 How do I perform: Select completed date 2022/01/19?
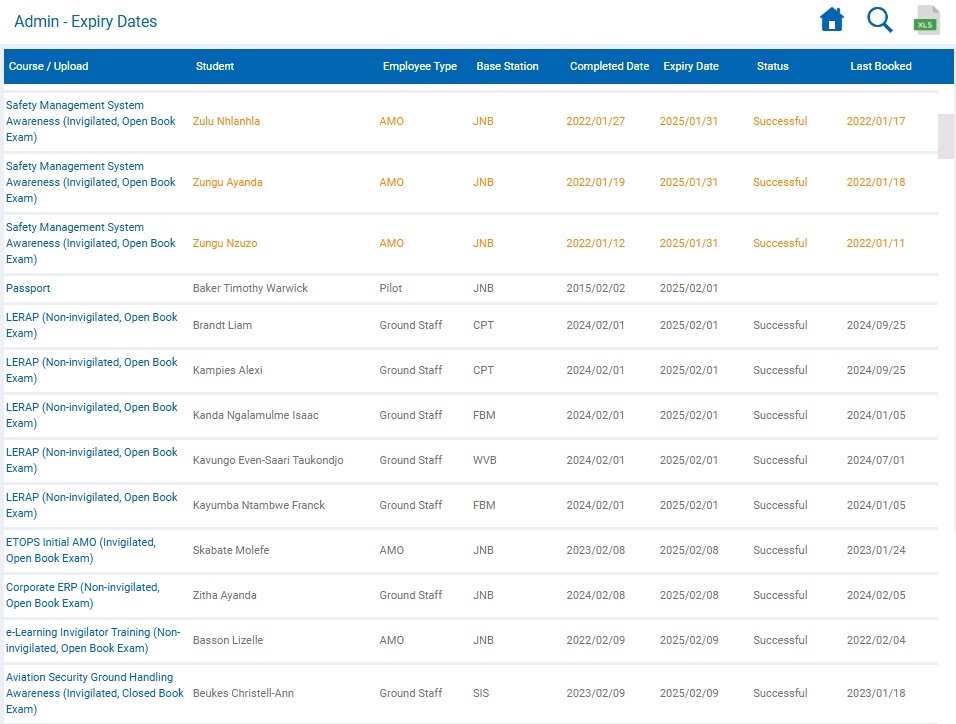pyautogui.click(x=596, y=182)
